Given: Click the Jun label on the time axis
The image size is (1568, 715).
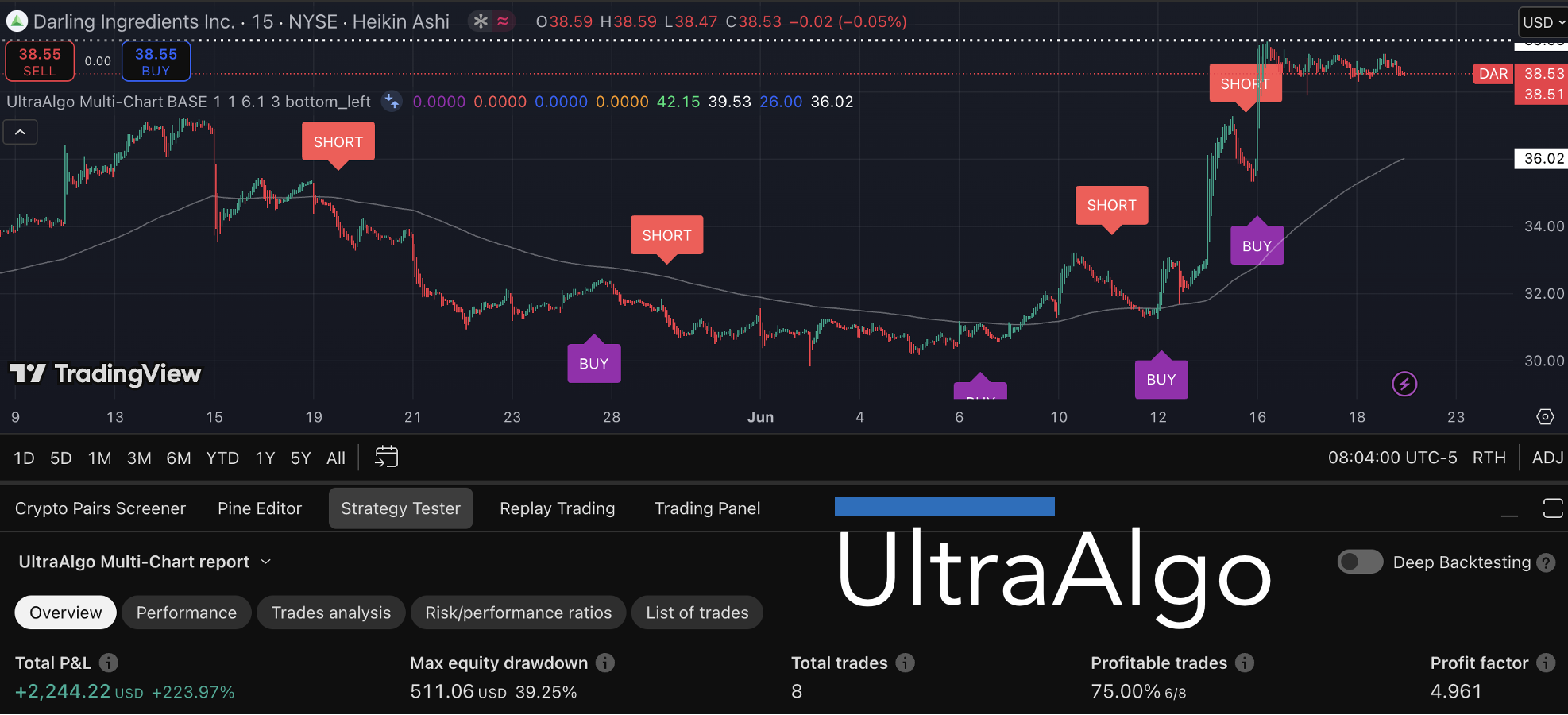Looking at the screenshot, I should 760,417.
